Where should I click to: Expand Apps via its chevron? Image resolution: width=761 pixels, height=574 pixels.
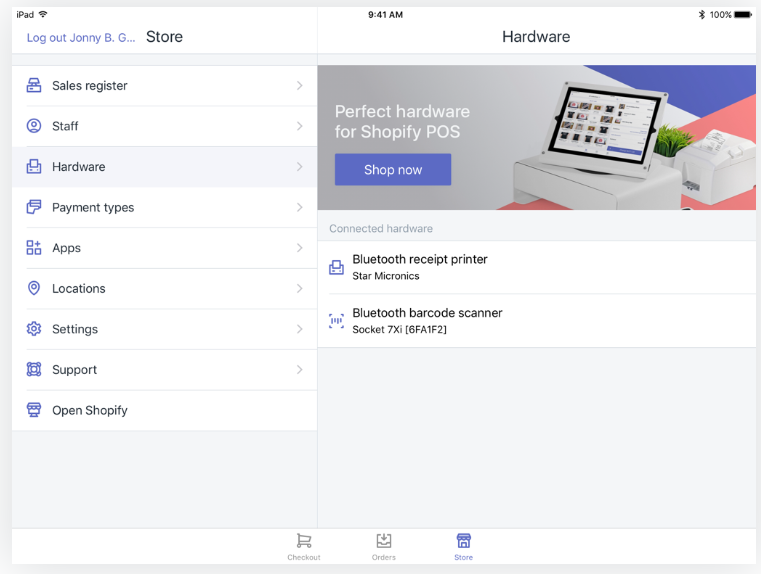pyautogui.click(x=299, y=247)
